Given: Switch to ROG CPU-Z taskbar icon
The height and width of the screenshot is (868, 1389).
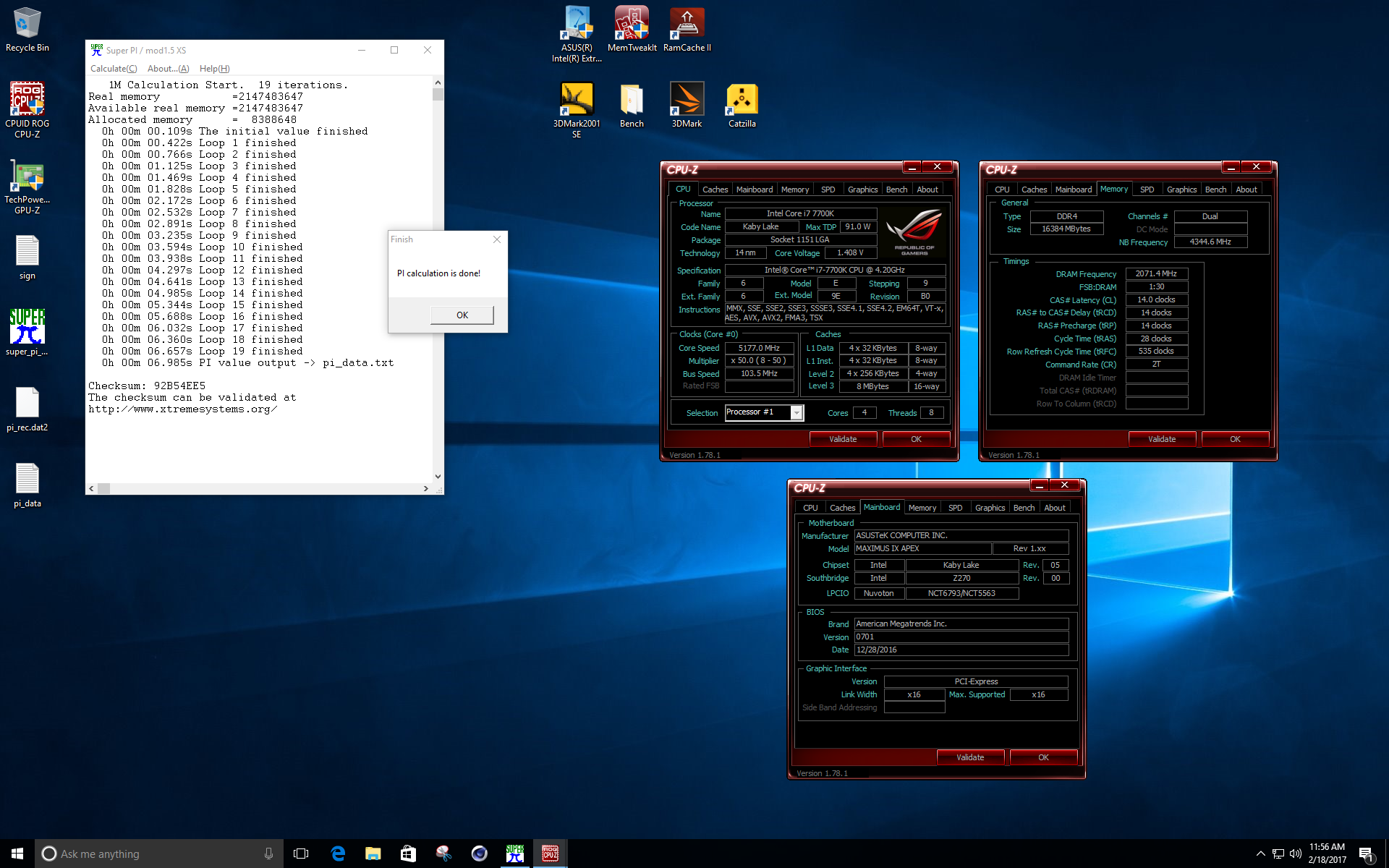Looking at the screenshot, I should (x=550, y=854).
